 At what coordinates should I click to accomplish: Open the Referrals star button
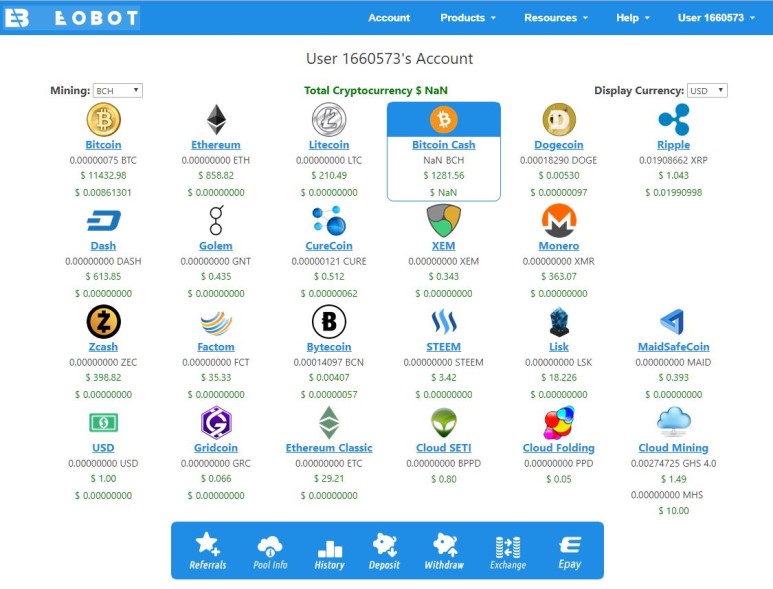(208, 551)
